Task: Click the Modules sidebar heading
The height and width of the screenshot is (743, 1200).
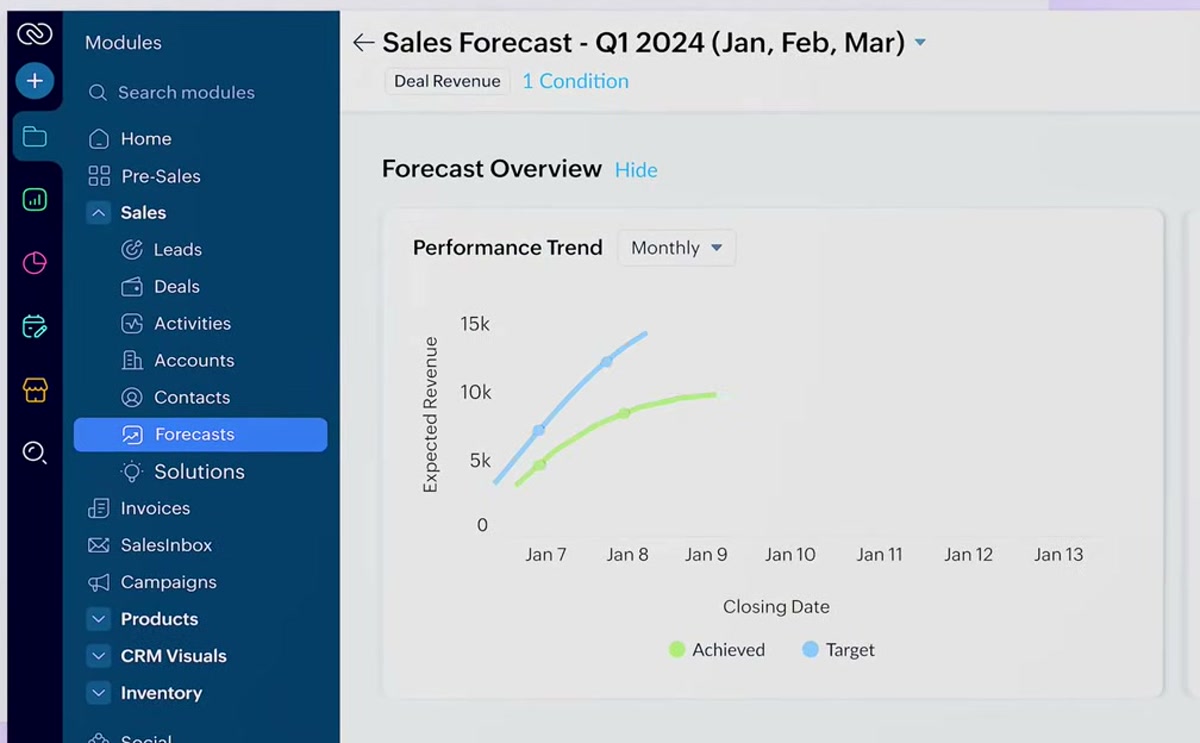Action: click(123, 43)
